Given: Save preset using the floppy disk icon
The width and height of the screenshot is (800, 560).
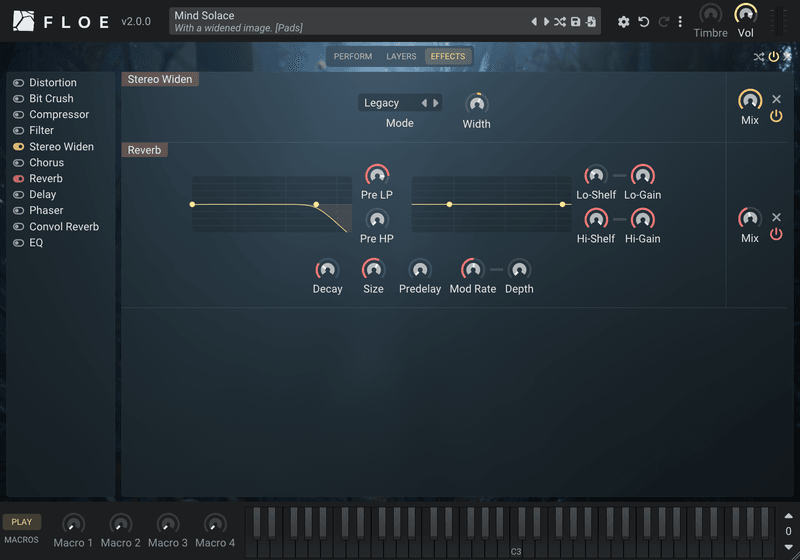Looking at the screenshot, I should click(x=576, y=22).
